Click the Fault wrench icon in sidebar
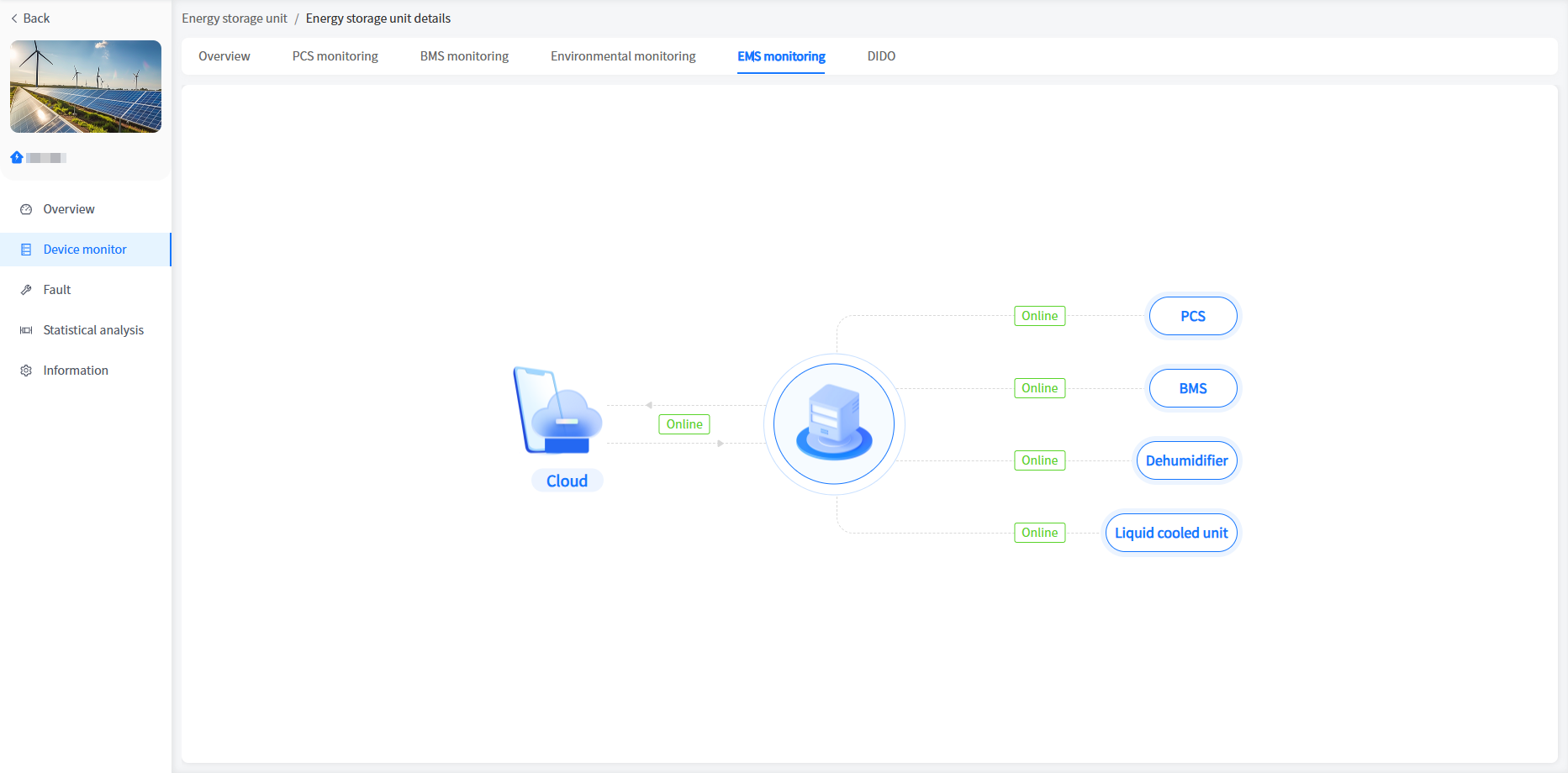This screenshot has width=1568, height=773. coord(26,290)
